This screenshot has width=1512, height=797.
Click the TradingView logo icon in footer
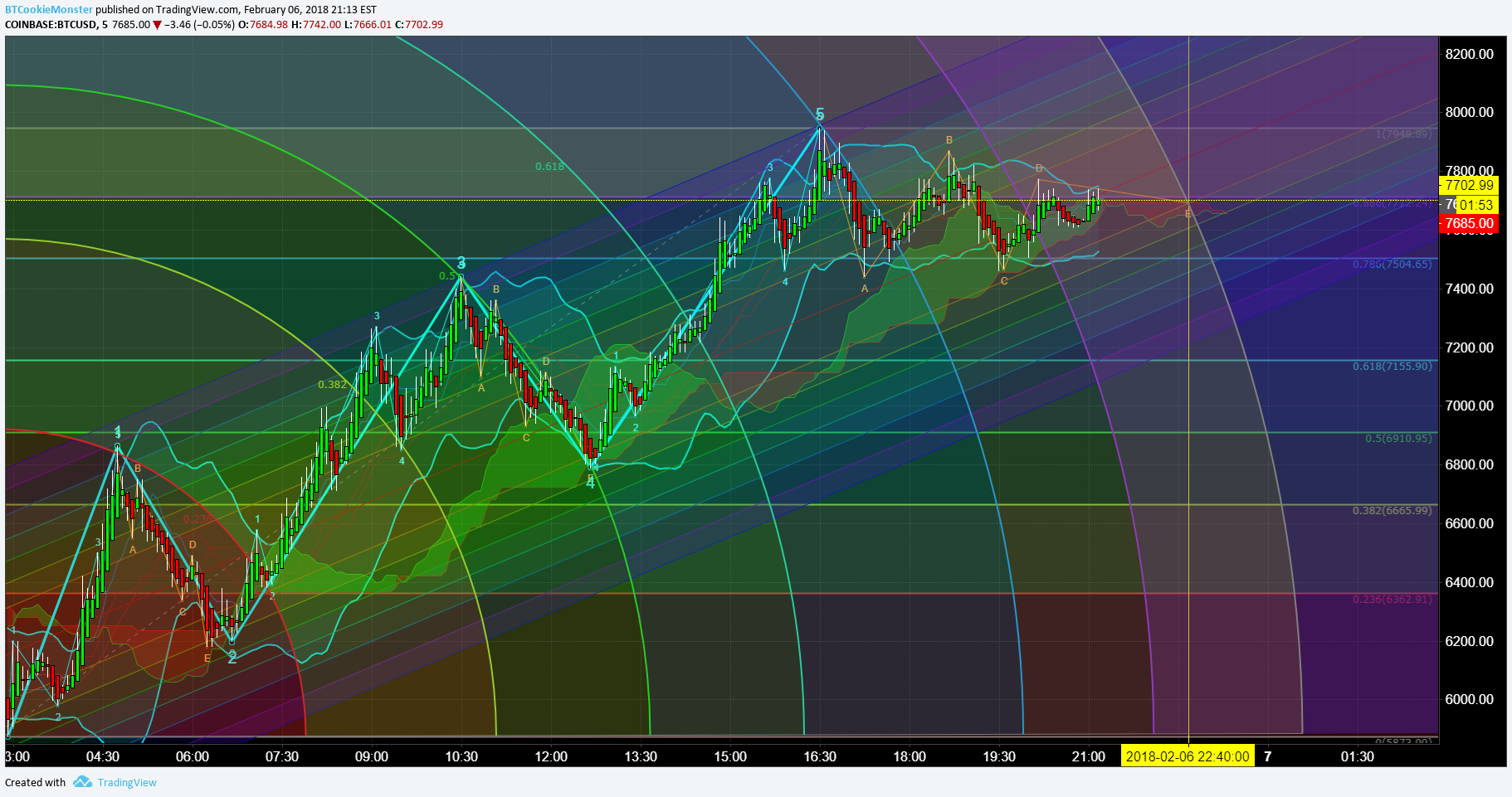coord(82,782)
